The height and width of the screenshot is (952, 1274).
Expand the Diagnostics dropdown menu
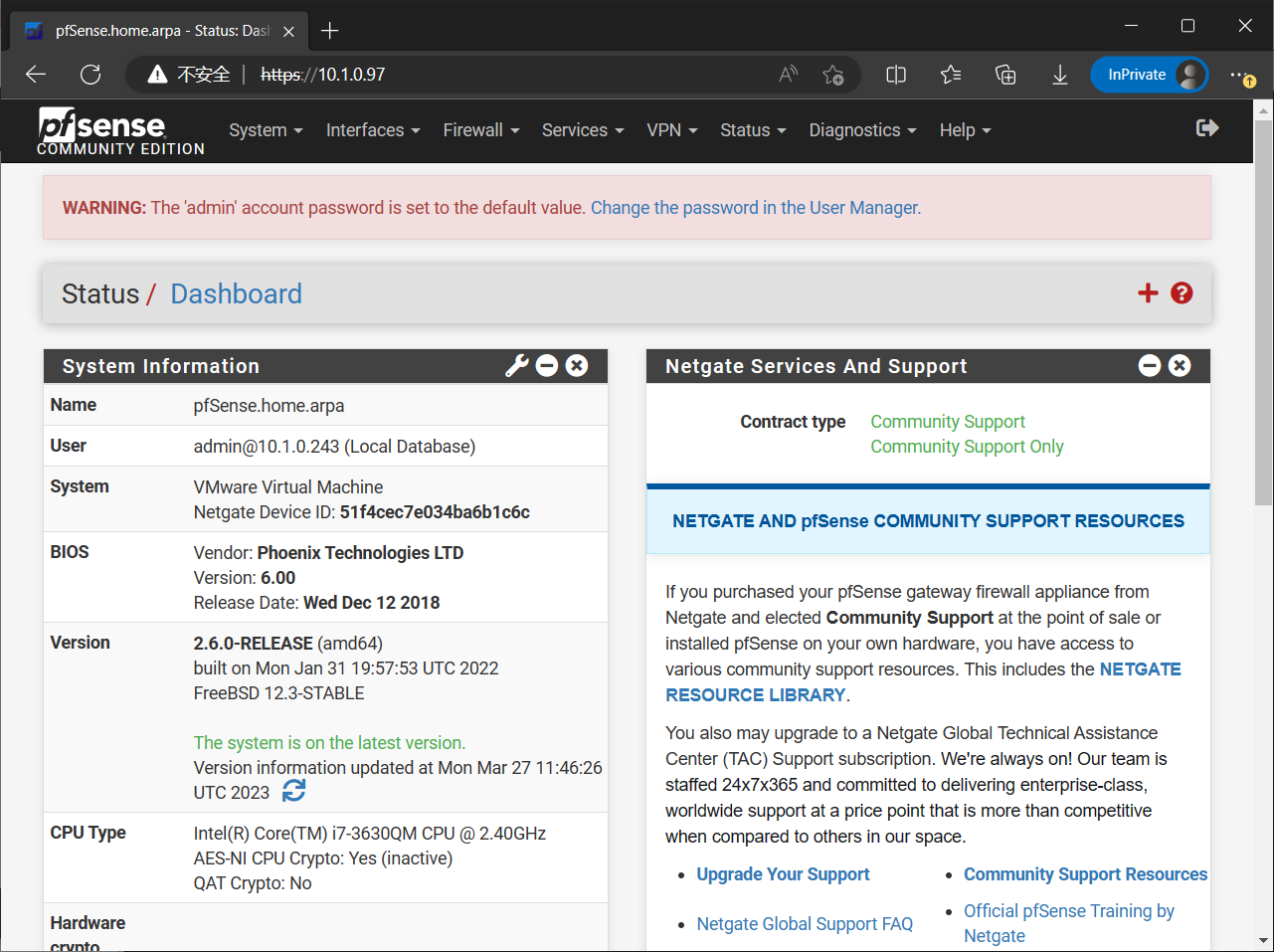(x=861, y=130)
